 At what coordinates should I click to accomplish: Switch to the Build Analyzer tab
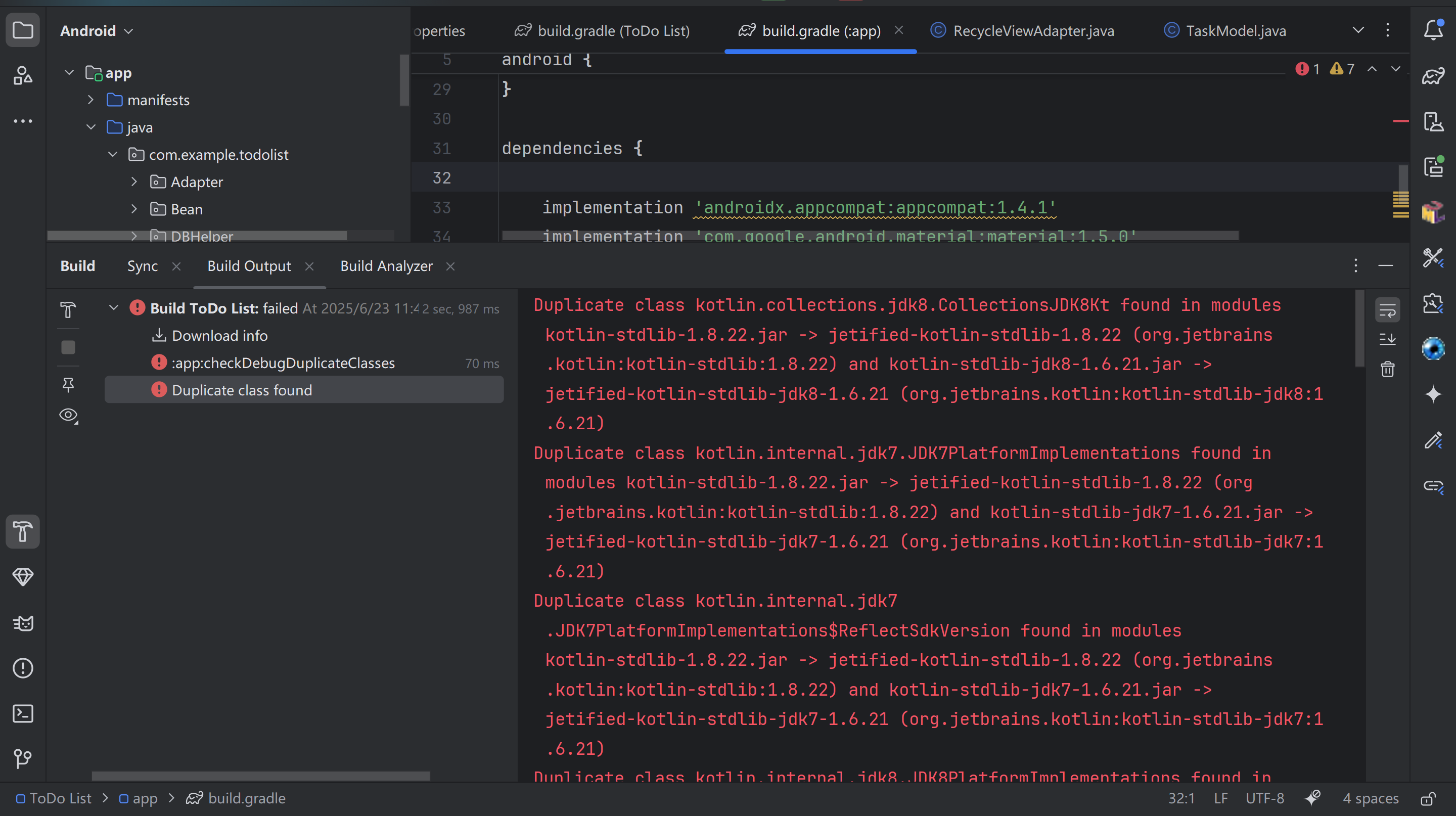click(386, 265)
